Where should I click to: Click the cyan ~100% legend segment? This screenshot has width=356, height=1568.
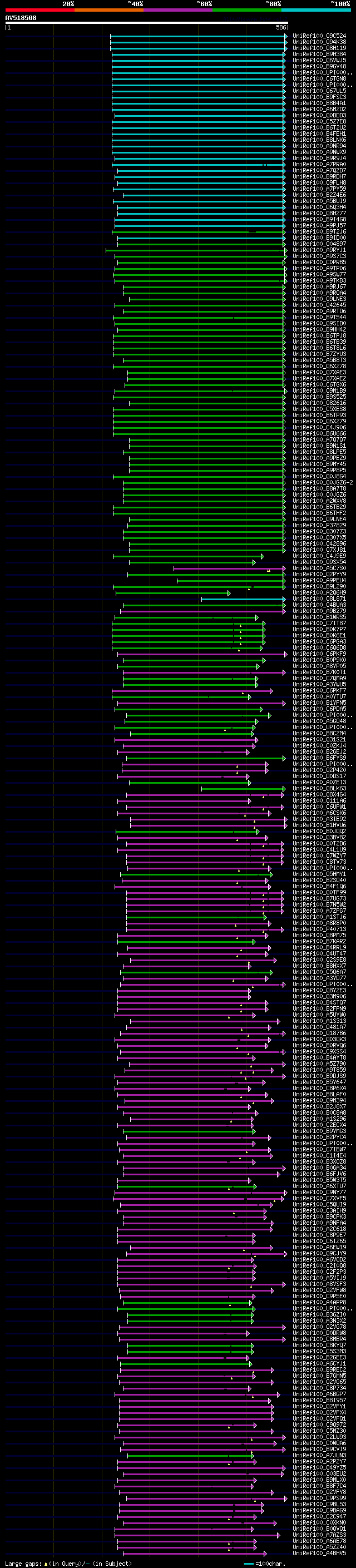click(316, 10)
